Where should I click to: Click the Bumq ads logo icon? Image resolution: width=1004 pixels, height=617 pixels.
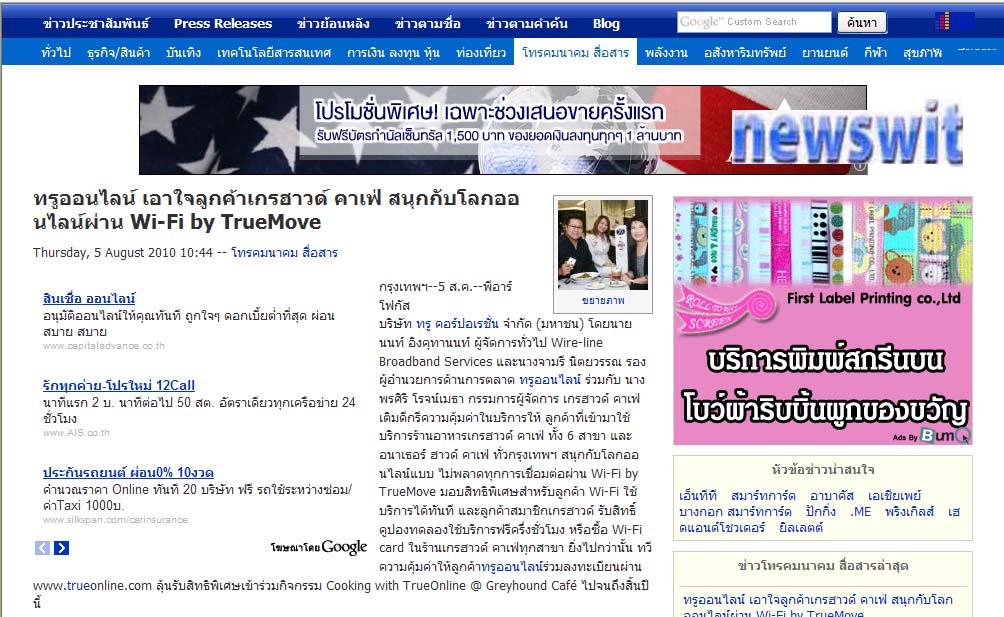tap(945, 436)
